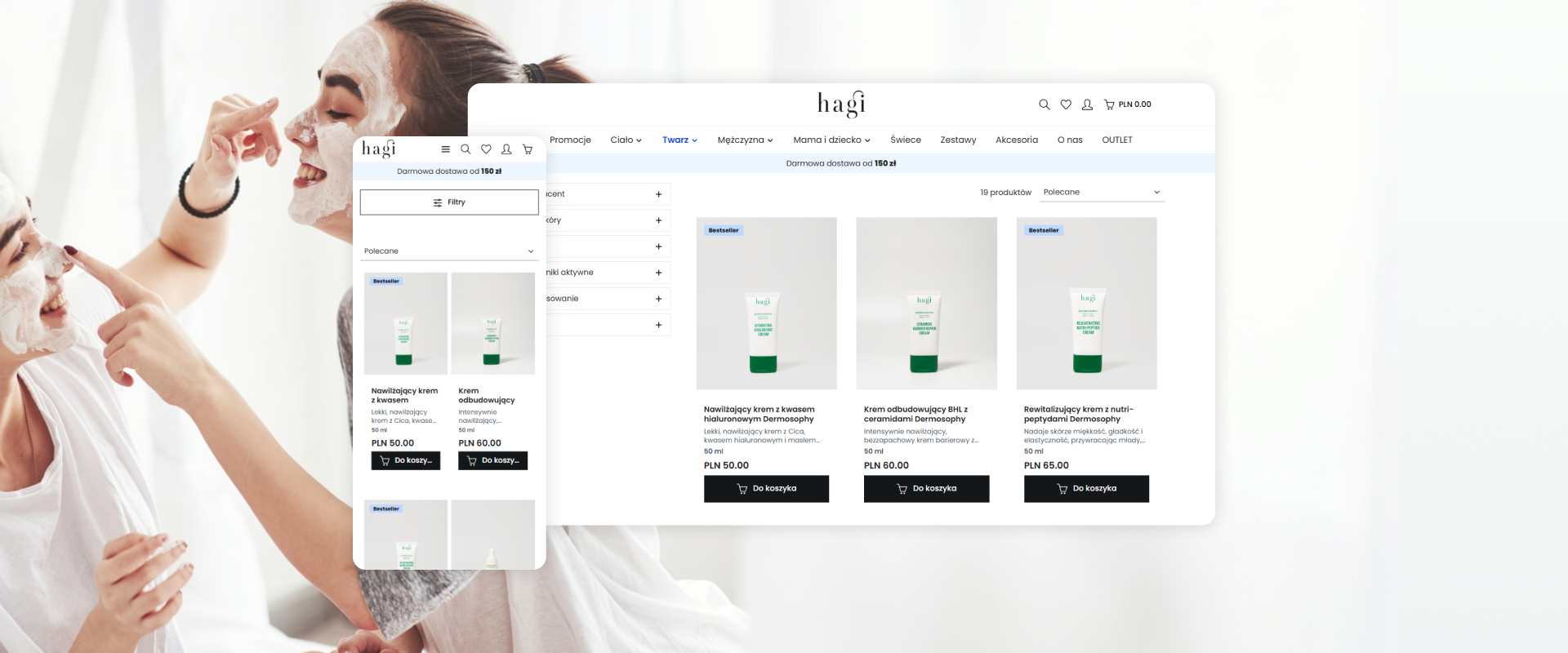Open the Twarz menu dropdown
1568x653 pixels.
(679, 140)
